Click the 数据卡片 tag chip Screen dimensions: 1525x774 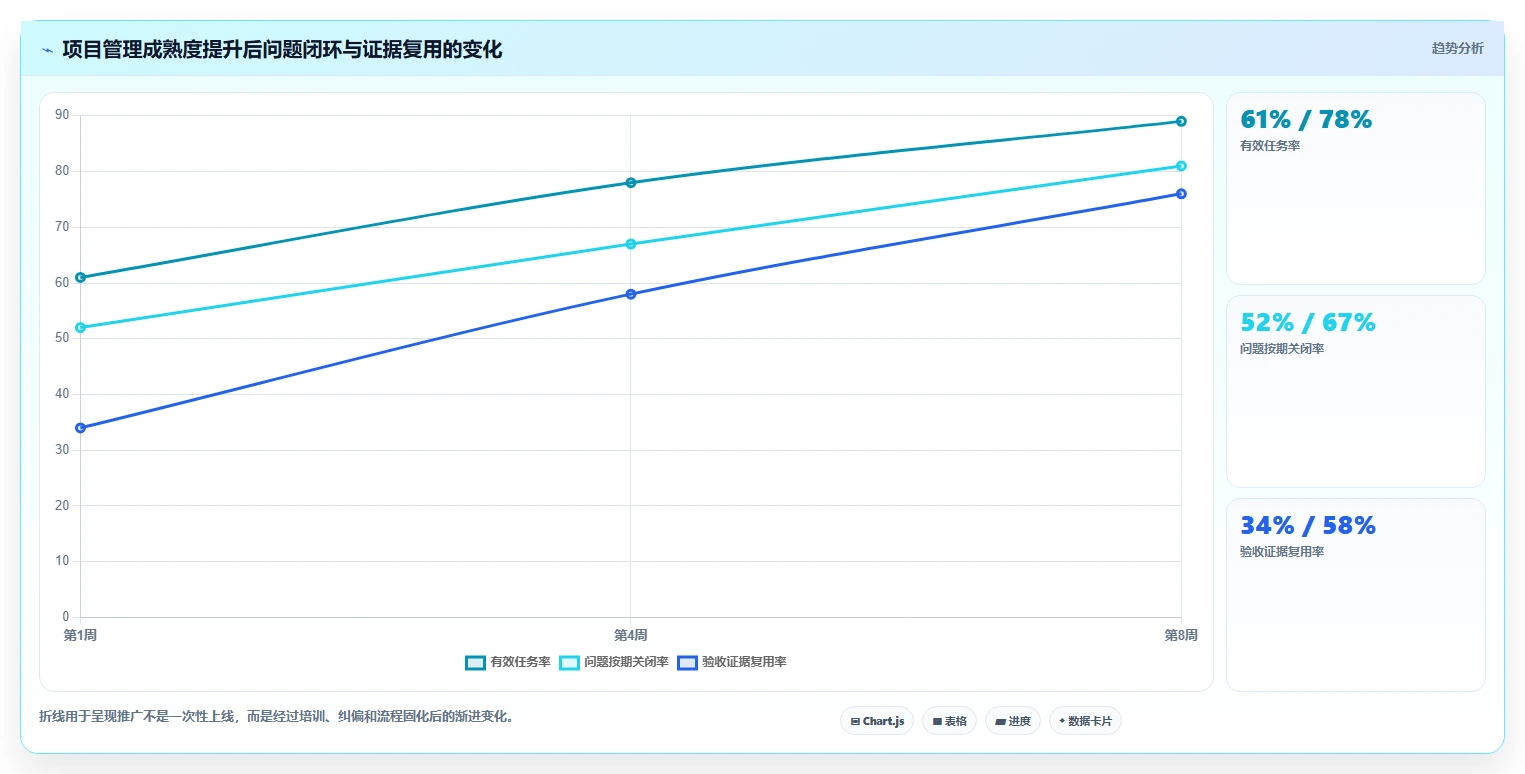click(1085, 721)
